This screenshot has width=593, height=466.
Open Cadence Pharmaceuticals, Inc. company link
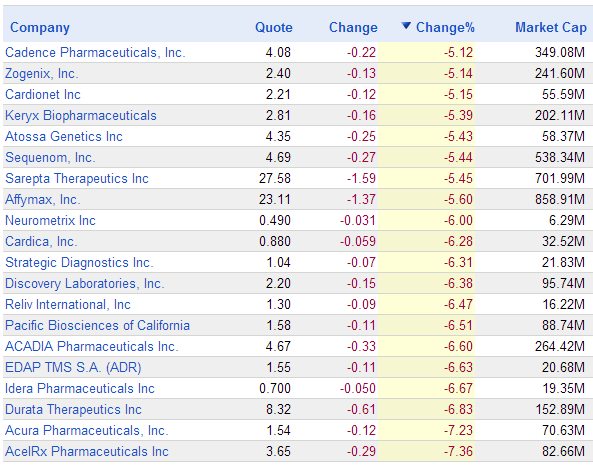(95, 53)
